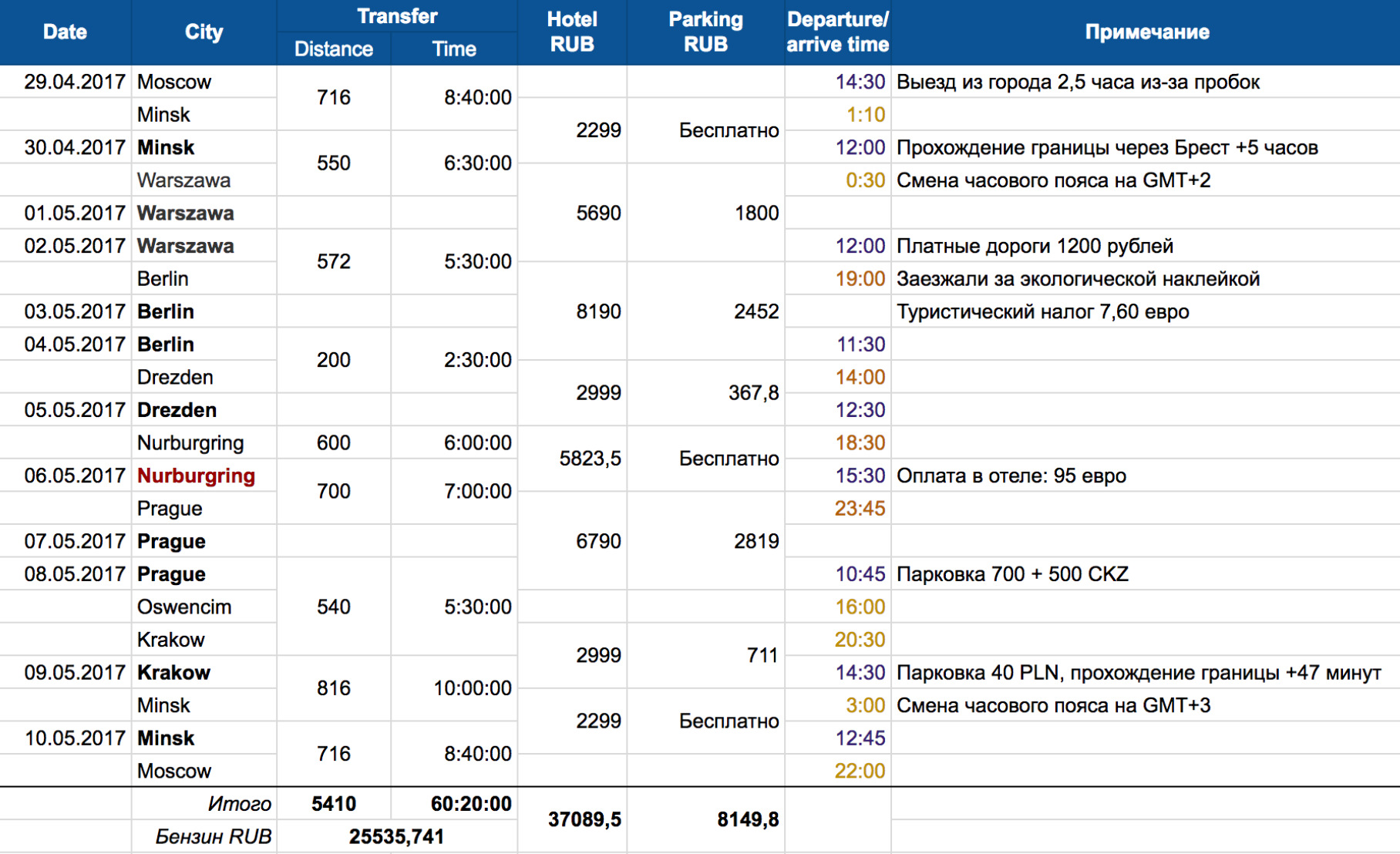The image size is (1400, 854).
Task: Select note Парковка 40 PLN
Action: [x=1146, y=672]
